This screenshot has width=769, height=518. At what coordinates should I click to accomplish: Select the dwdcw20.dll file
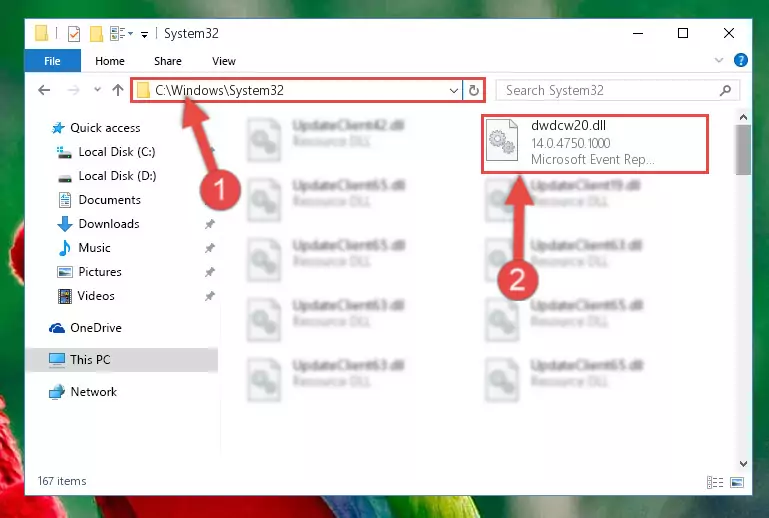(595, 144)
